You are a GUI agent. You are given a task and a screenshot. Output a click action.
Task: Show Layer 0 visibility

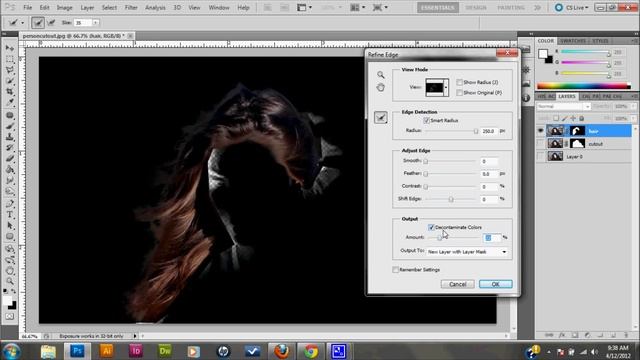[540, 156]
